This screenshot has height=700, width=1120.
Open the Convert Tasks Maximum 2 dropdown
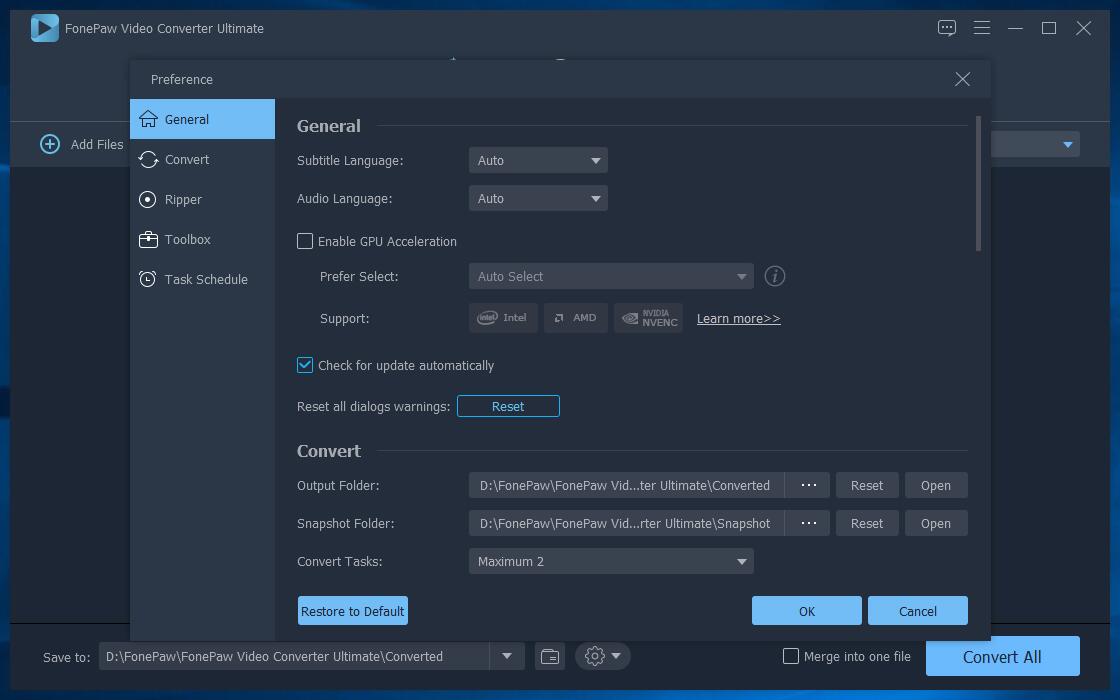[x=611, y=561]
